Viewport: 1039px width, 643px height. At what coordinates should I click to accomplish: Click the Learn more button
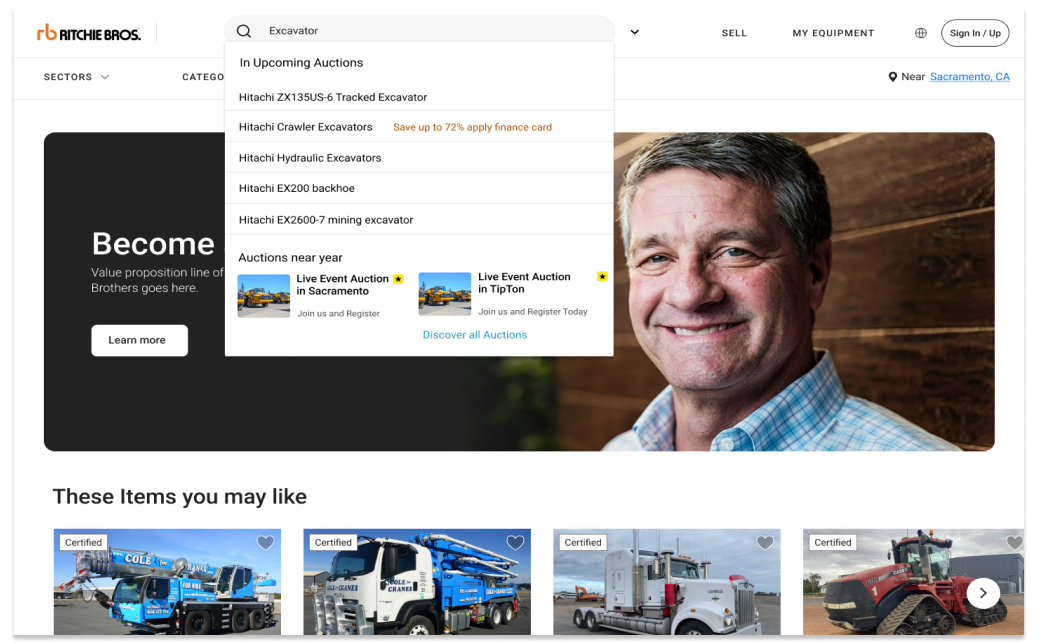point(139,340)
